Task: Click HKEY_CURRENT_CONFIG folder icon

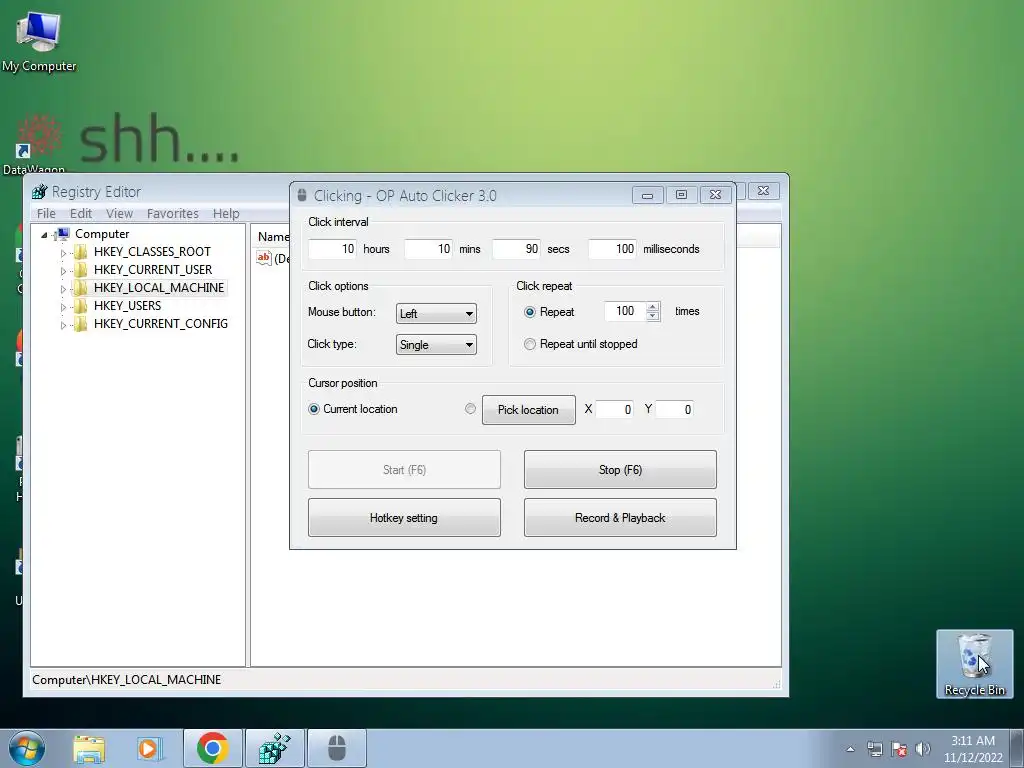Action: (80, 324)
